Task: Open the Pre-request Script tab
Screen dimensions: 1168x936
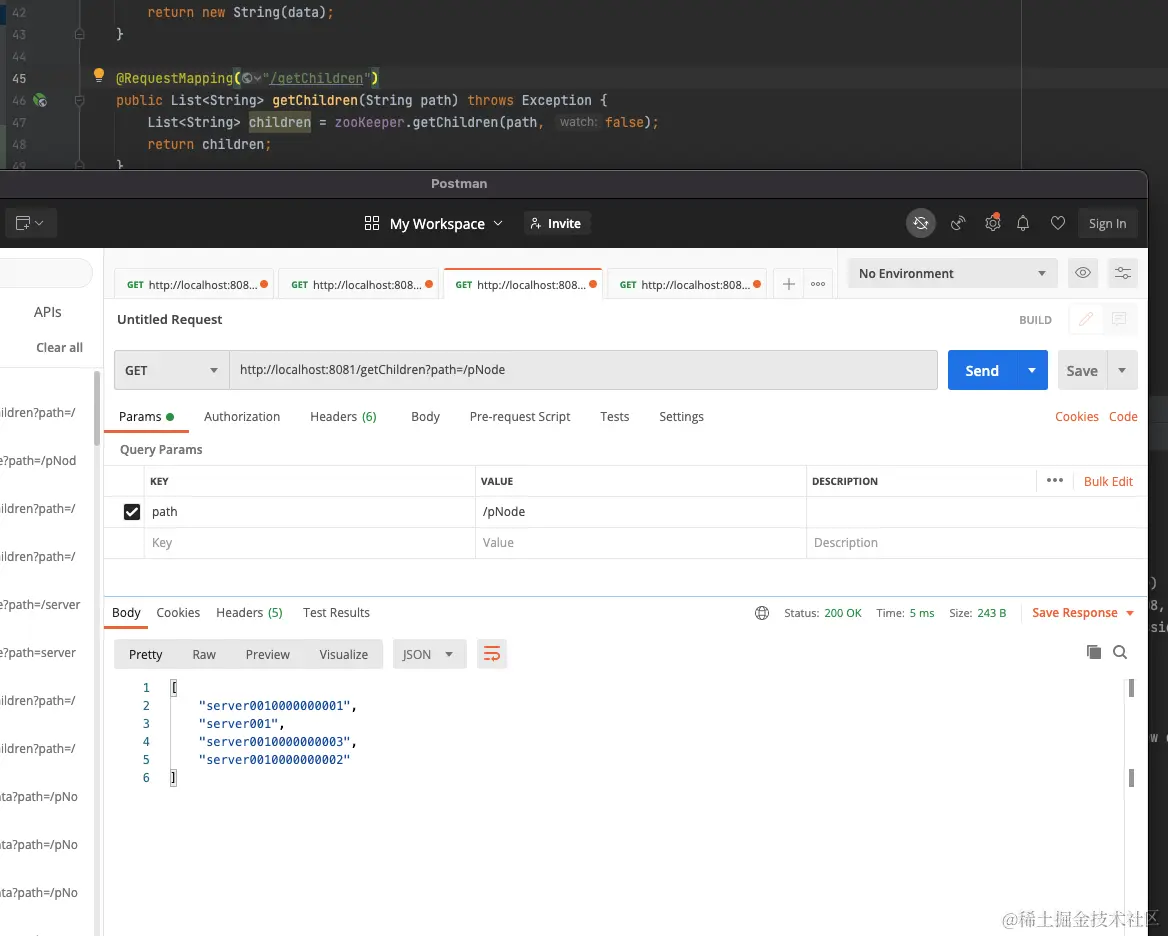Action: point(520,416)
